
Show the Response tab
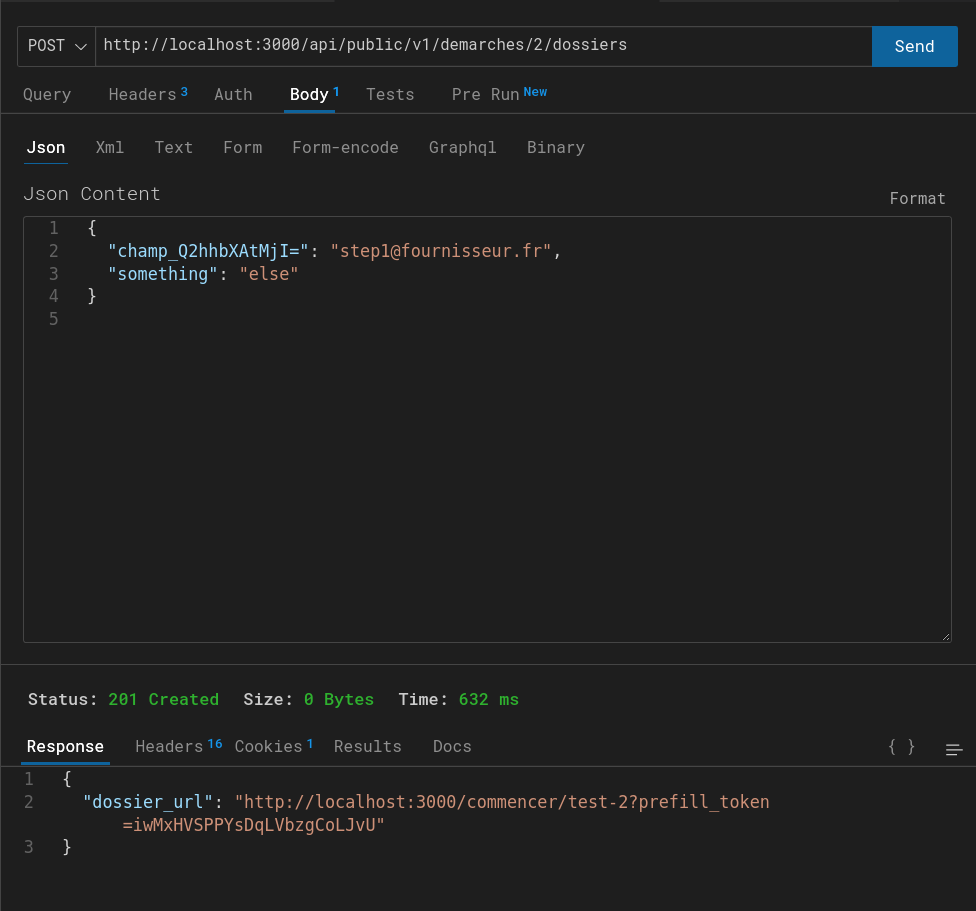65,747
